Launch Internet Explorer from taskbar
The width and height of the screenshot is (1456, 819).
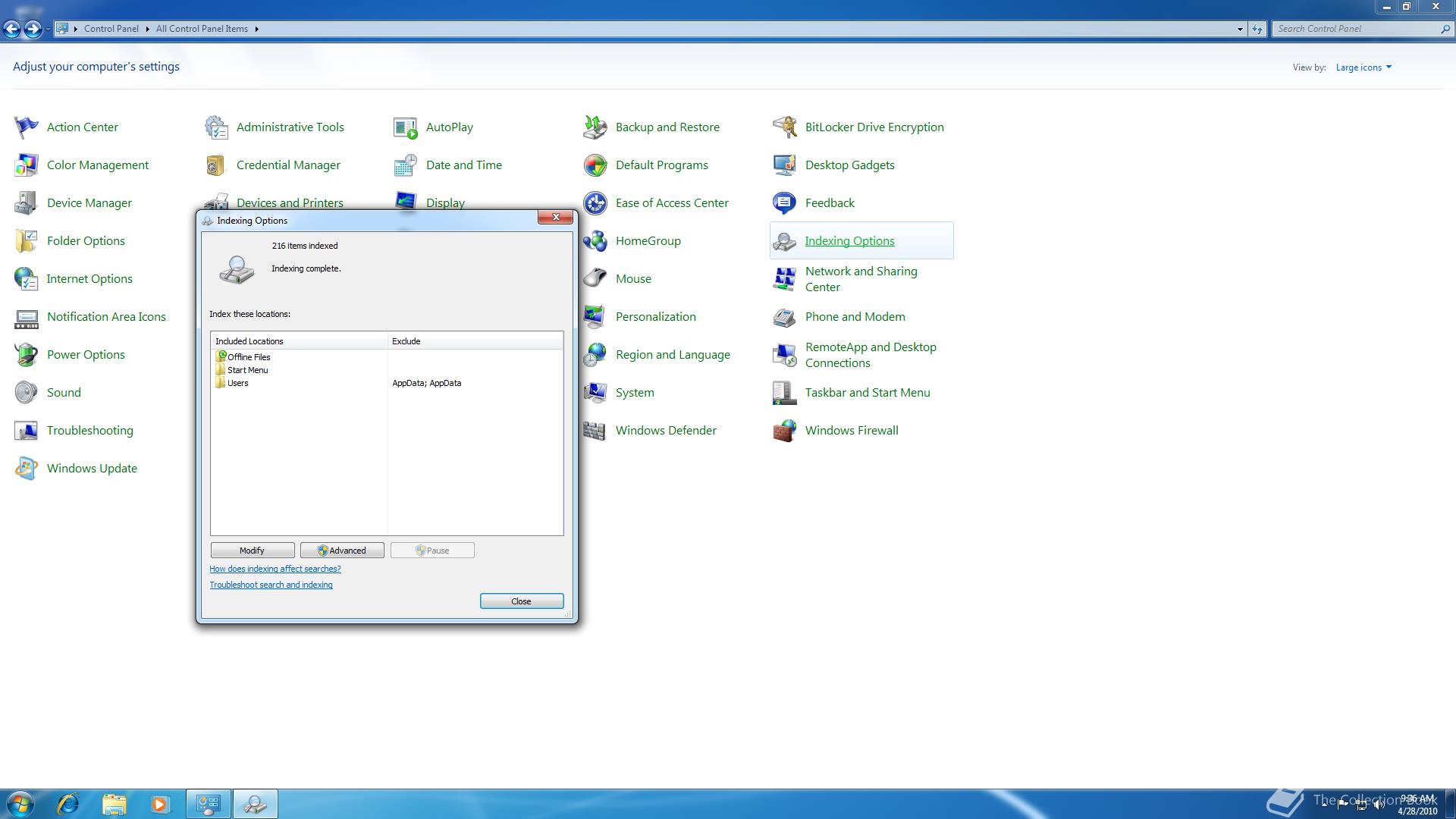68,804
